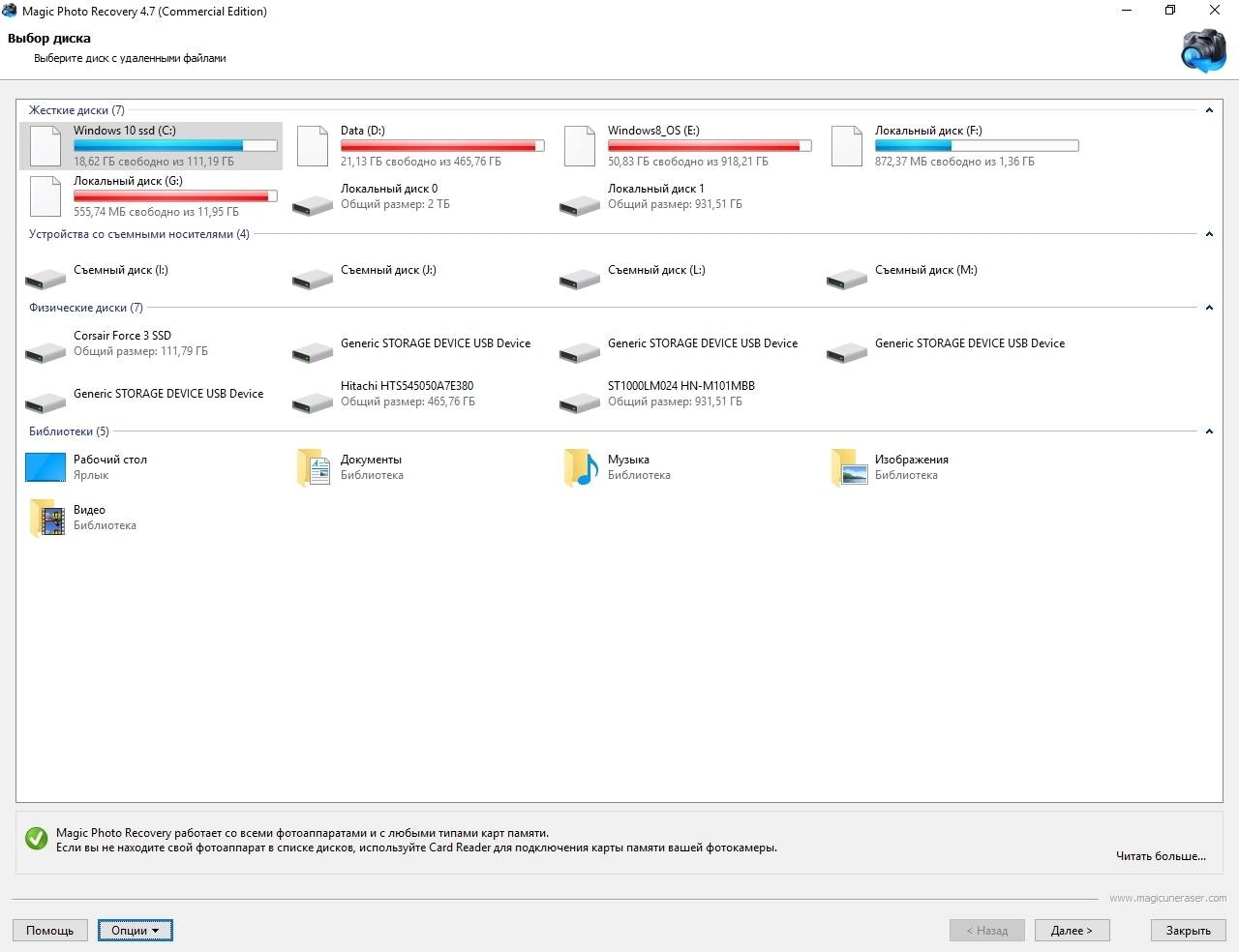Viewport: 1239px width, 952px height.
Task: Click the "872,37 МБ свободно из 1,36 ГБ" text
Action: (954, 162)
